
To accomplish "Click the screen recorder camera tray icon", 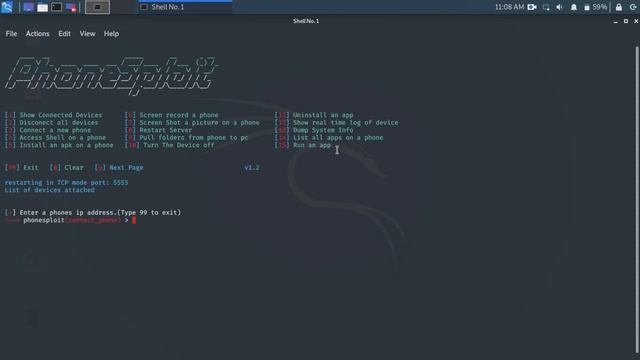I will click(x=532, y=7).
